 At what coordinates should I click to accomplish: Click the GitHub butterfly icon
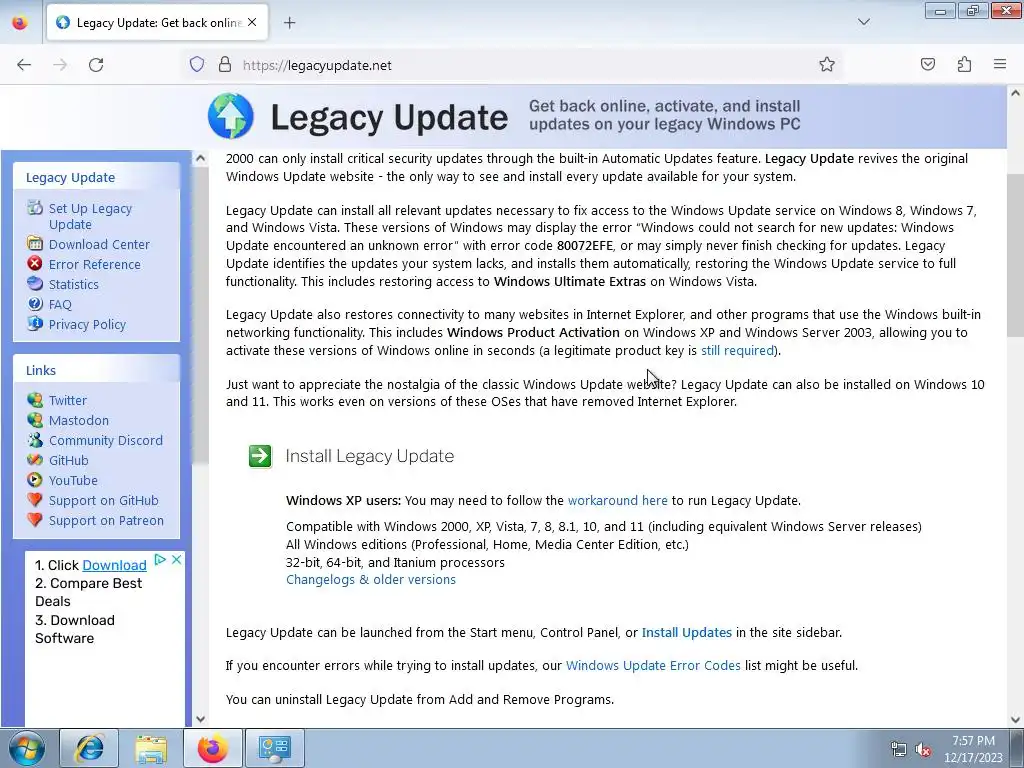click(35, 460)
